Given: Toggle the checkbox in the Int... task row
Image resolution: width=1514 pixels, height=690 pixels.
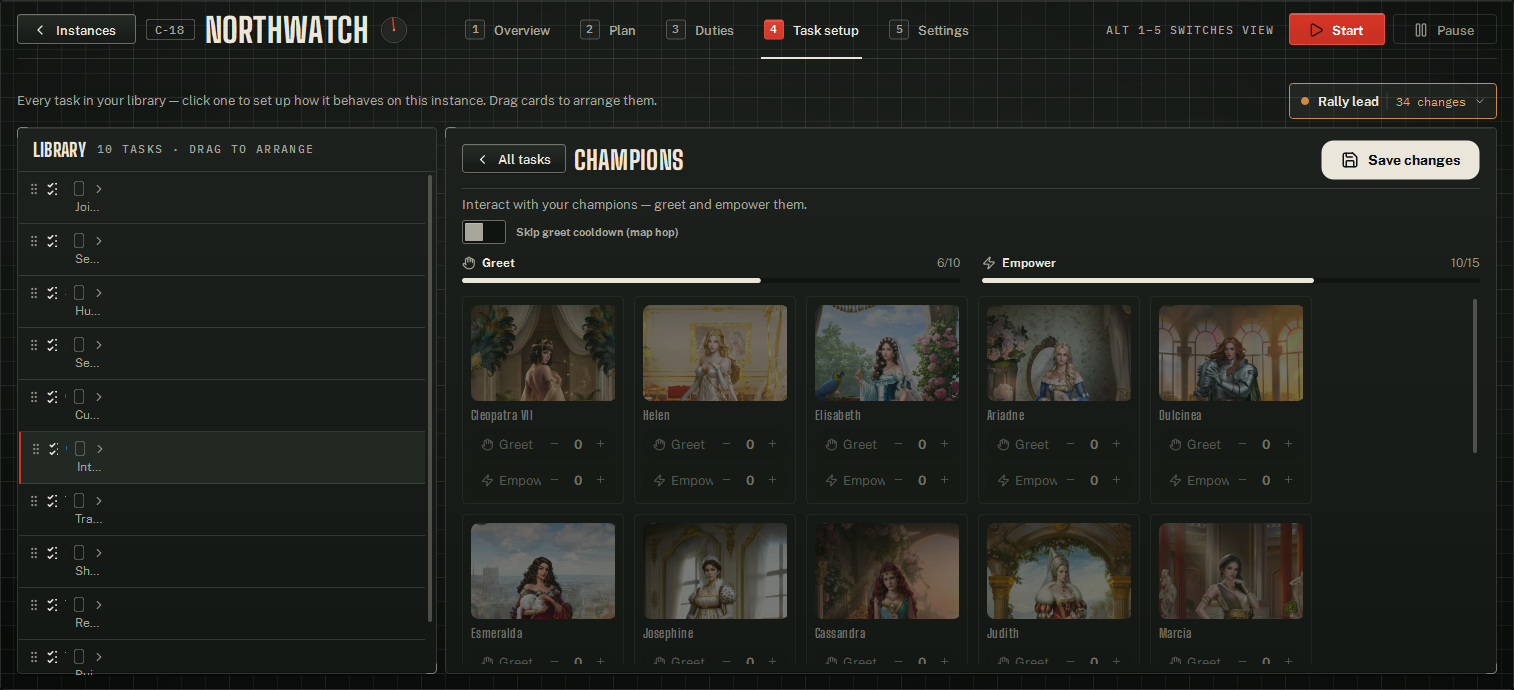Looking at the screenshot, I should pos(81,448).
